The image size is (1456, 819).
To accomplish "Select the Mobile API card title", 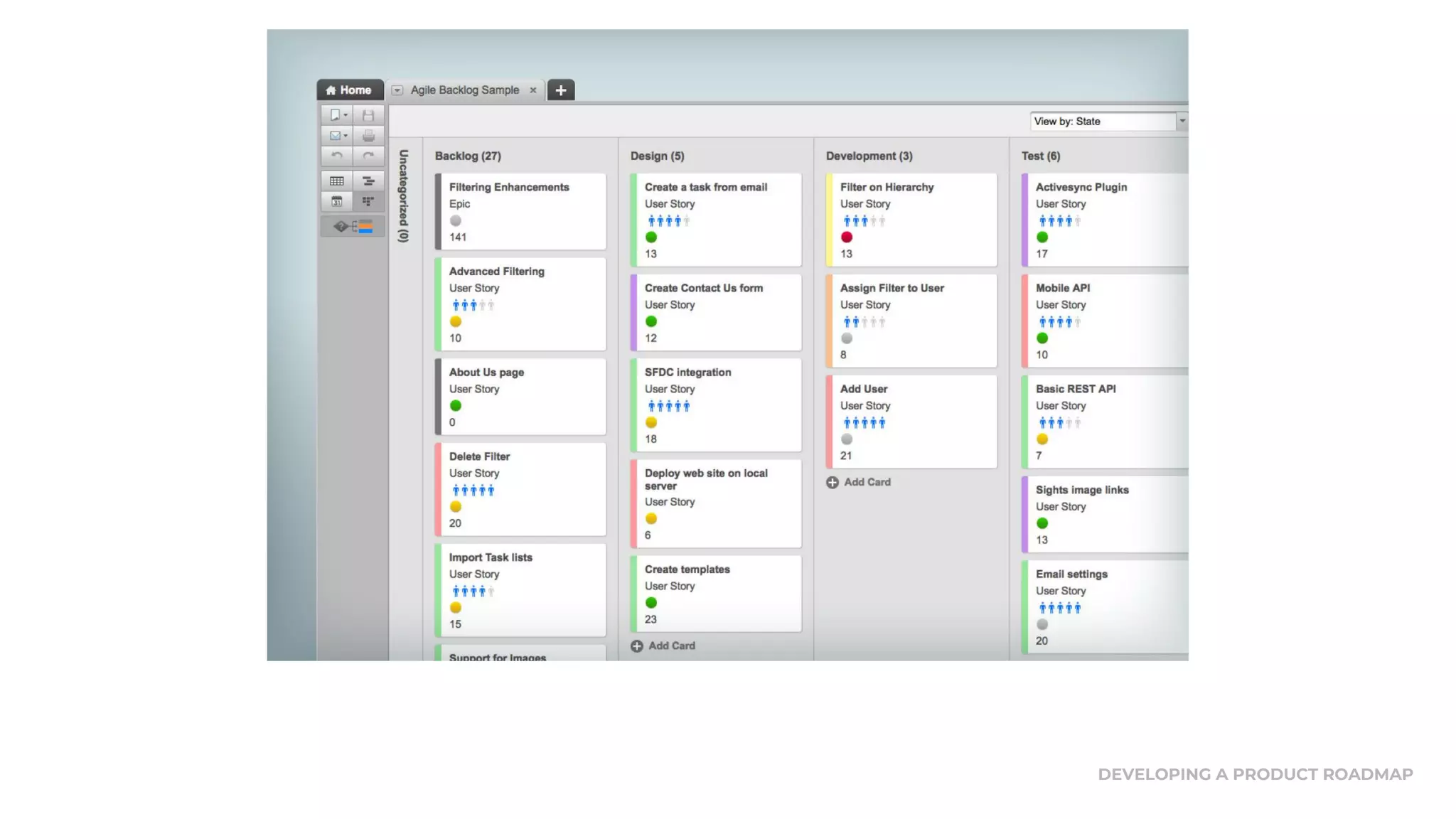I will tap(1062, 288).
